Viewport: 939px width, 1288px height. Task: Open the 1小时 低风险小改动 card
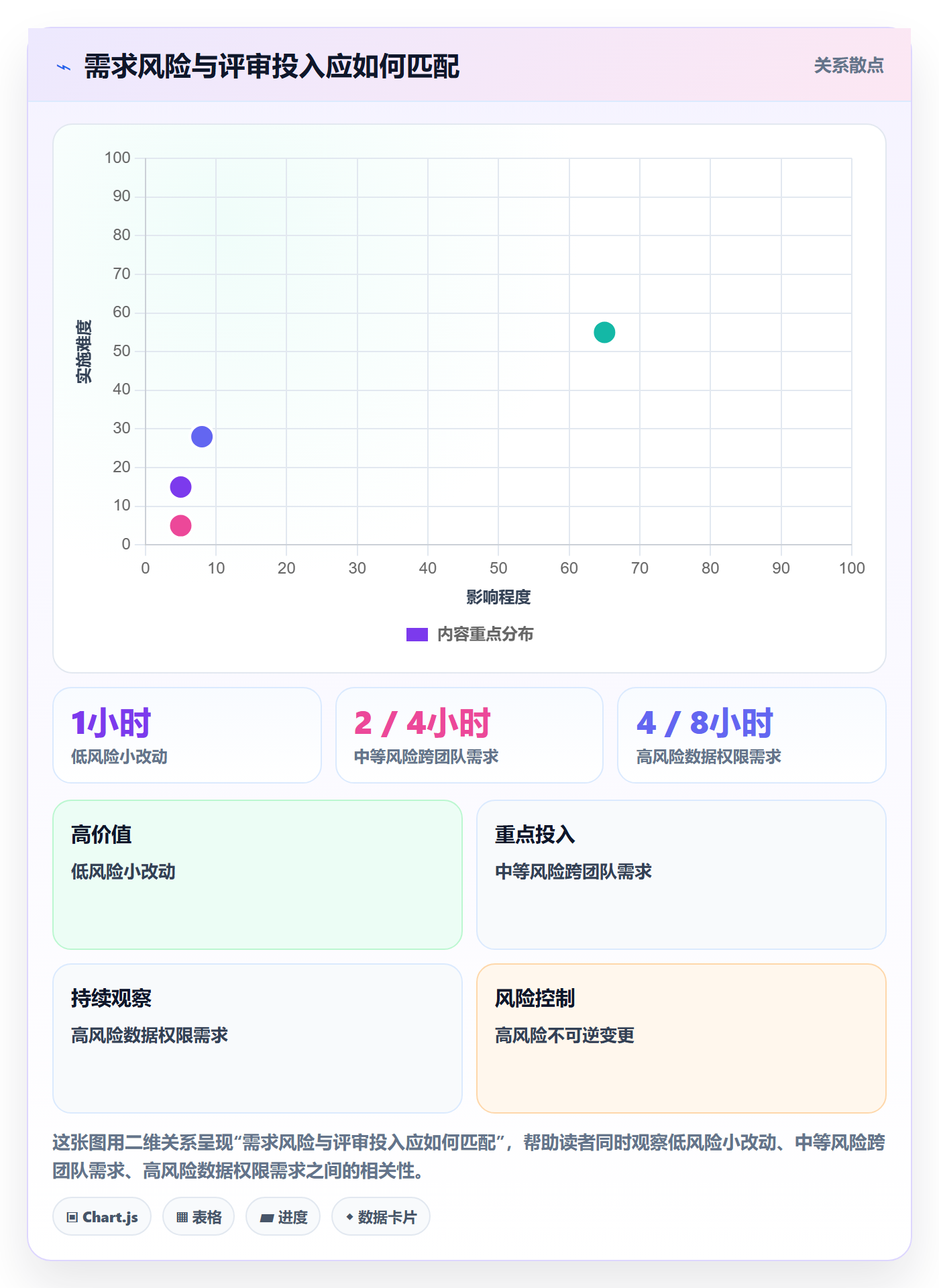click(187, 735)
